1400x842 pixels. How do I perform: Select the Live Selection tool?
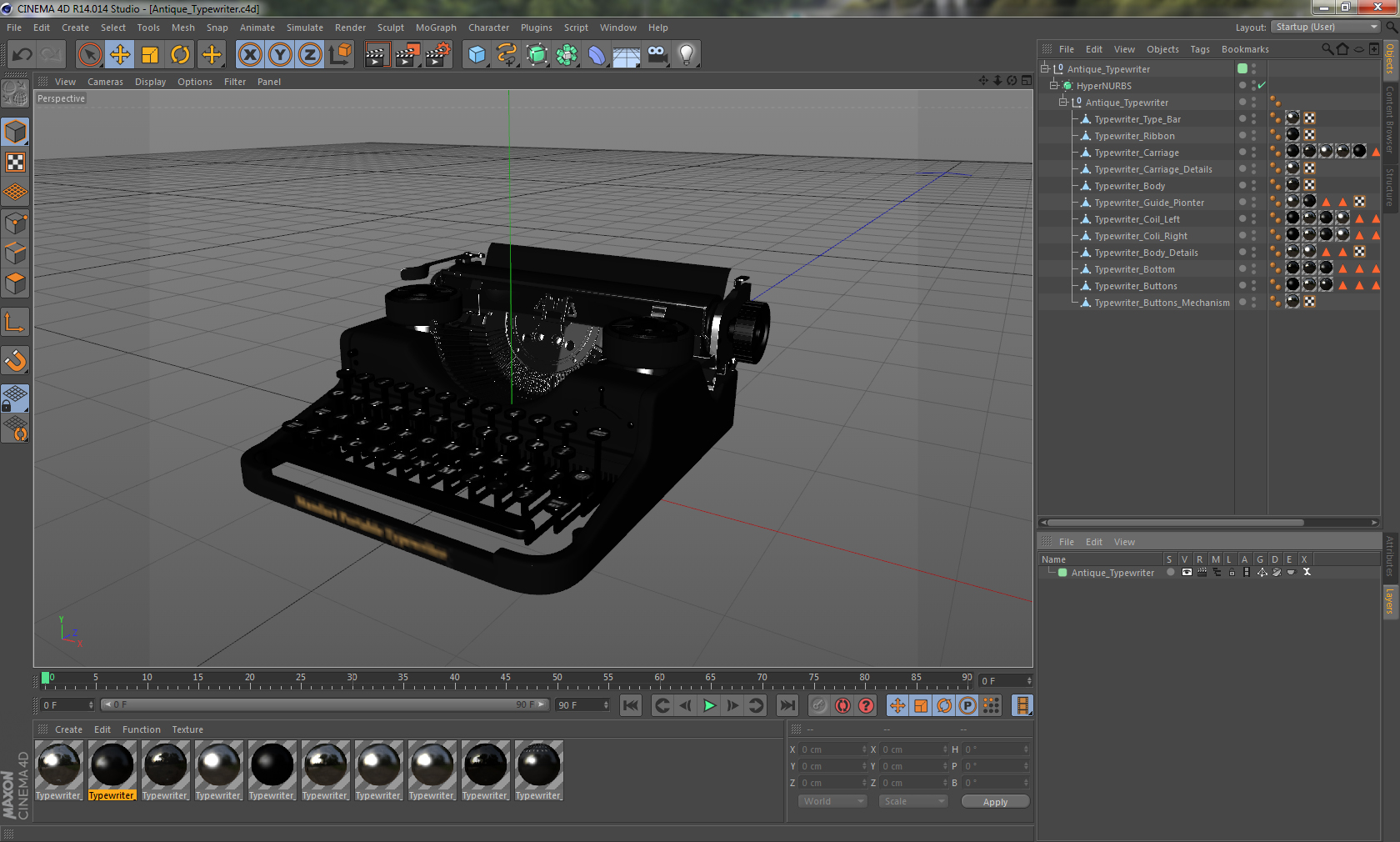(90, 55)
